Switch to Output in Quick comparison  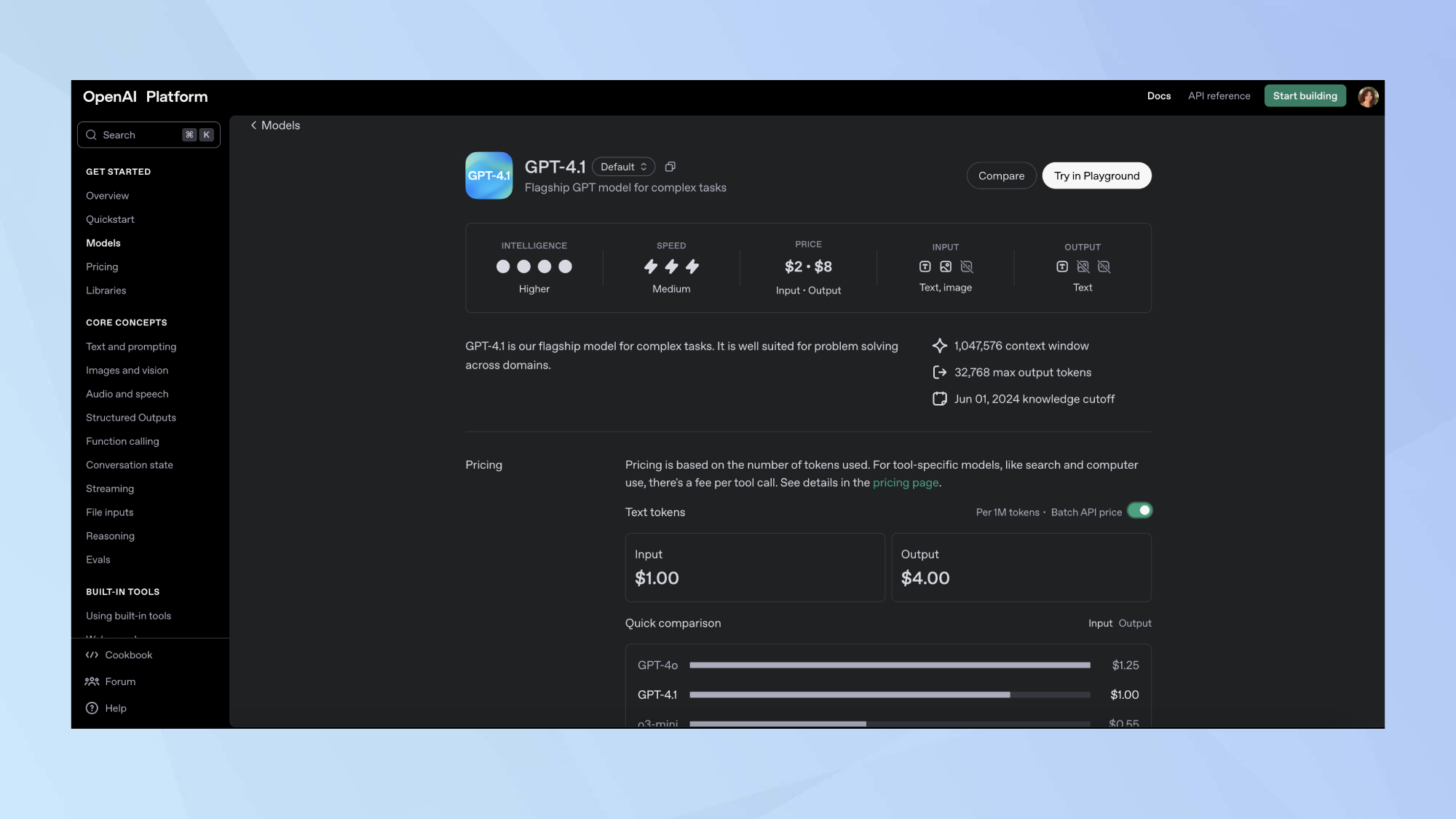1135,623
